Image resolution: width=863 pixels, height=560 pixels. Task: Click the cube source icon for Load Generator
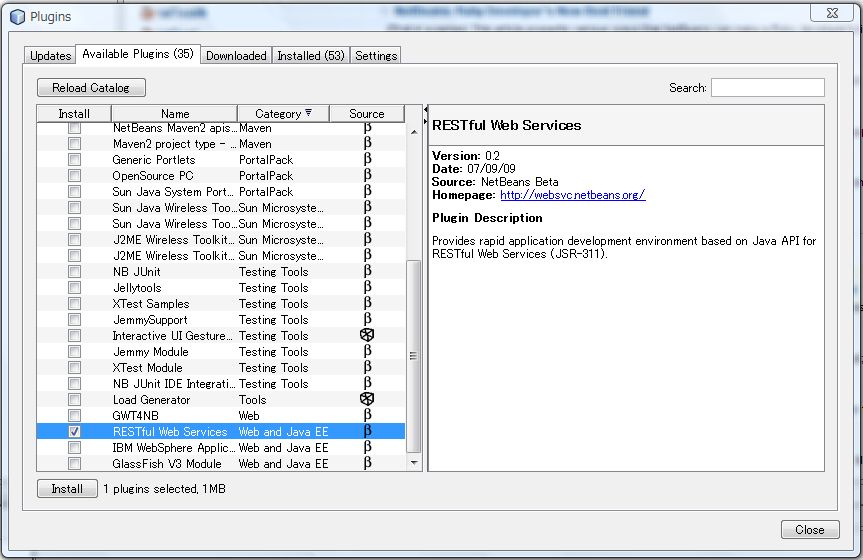pos(367,399)
